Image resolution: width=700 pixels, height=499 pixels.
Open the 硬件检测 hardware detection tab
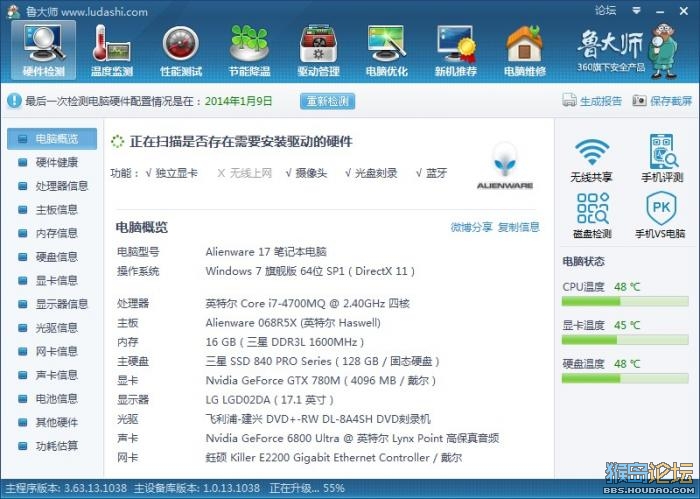43,50
